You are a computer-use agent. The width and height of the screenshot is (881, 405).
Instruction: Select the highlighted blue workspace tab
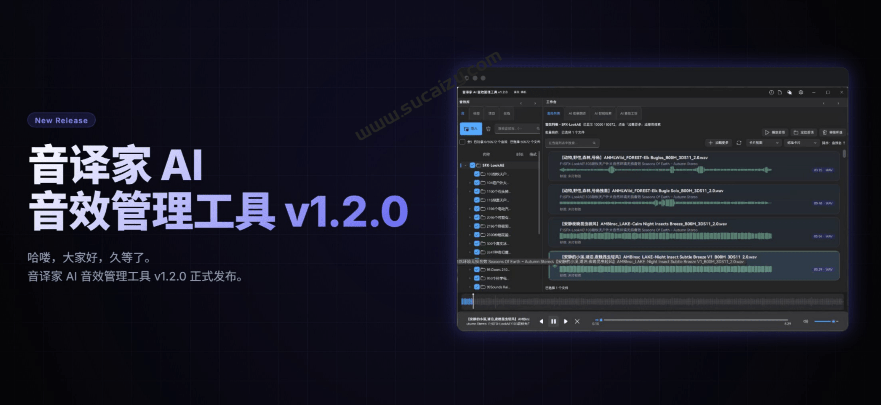554,113
